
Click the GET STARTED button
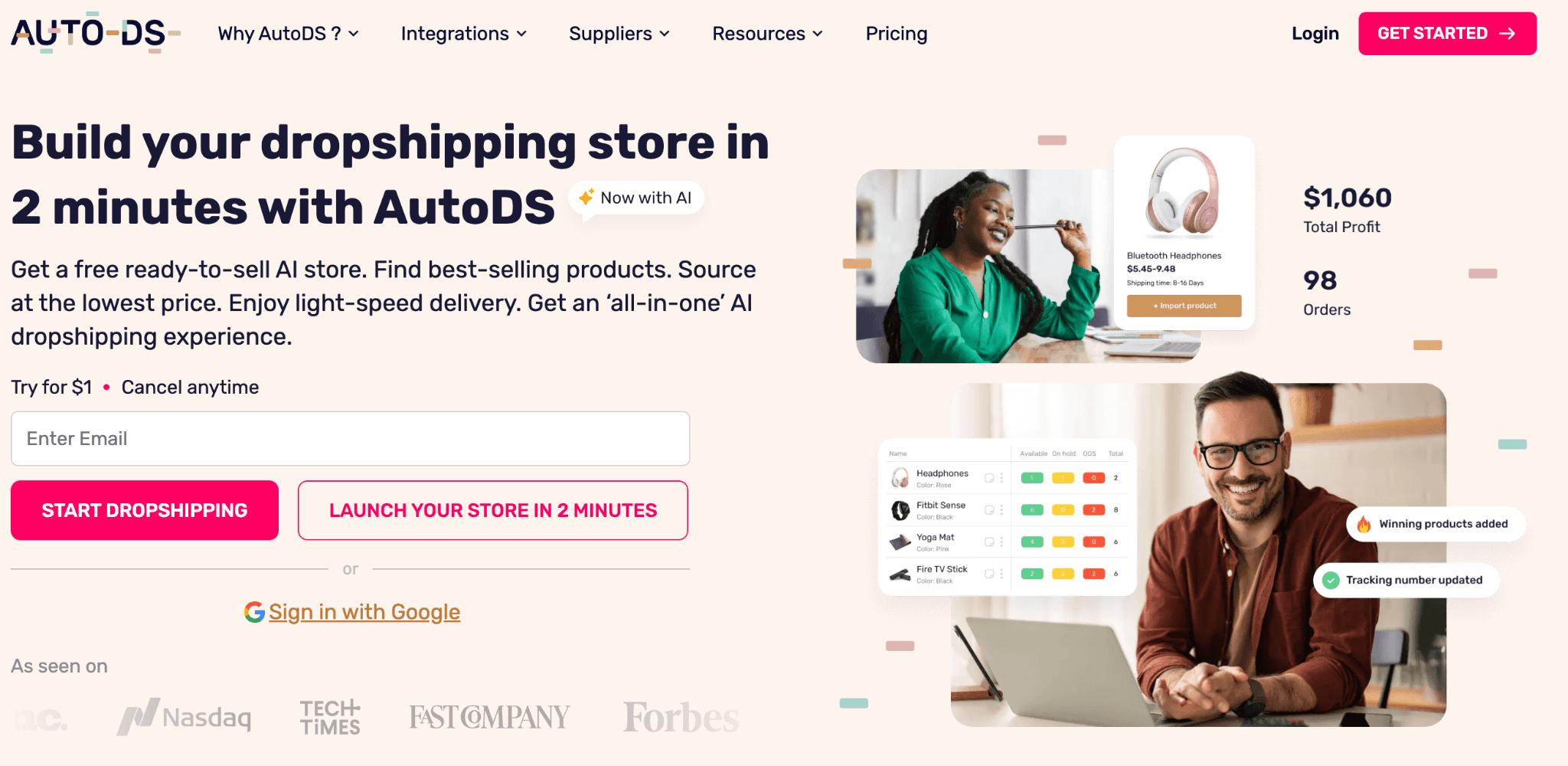click(1447, 34)
